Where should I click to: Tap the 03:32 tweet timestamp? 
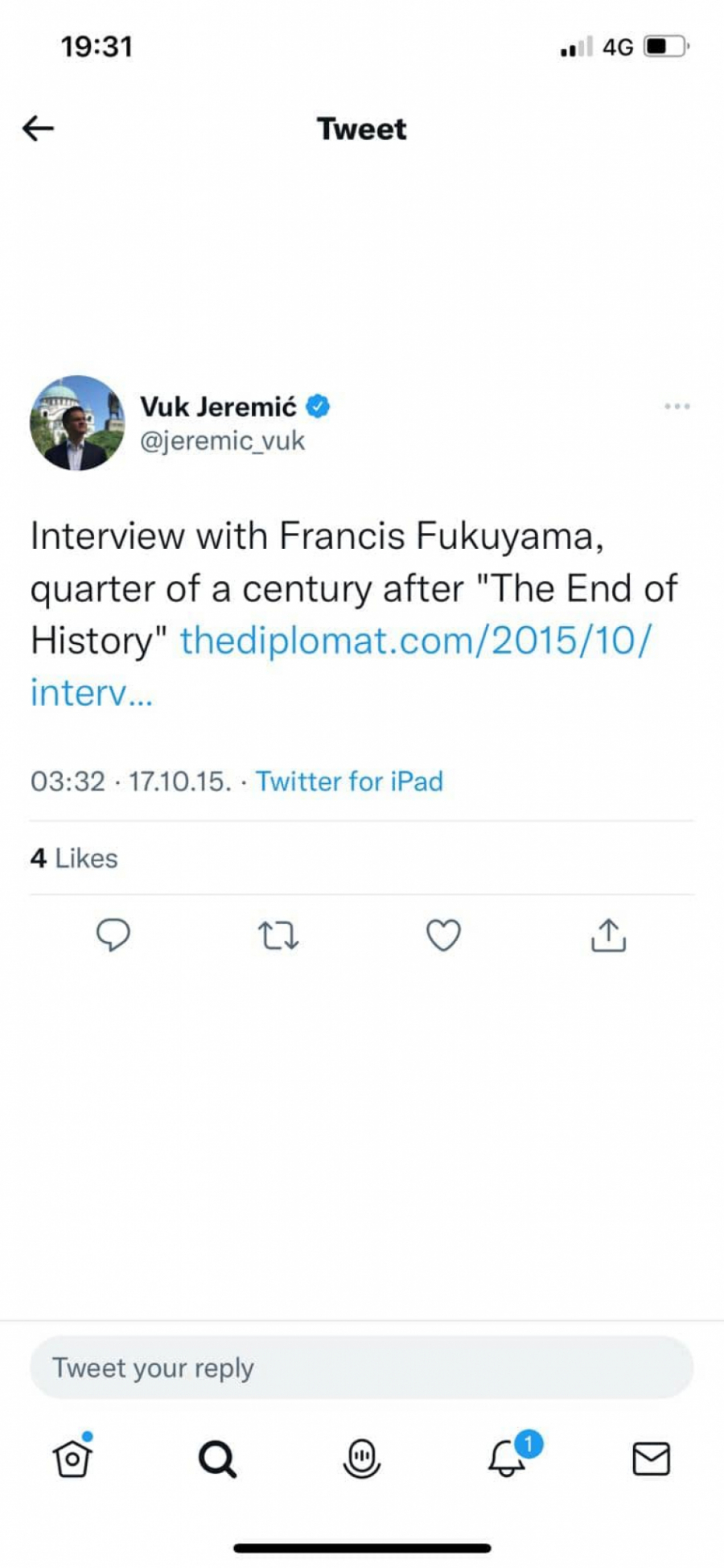68,782
